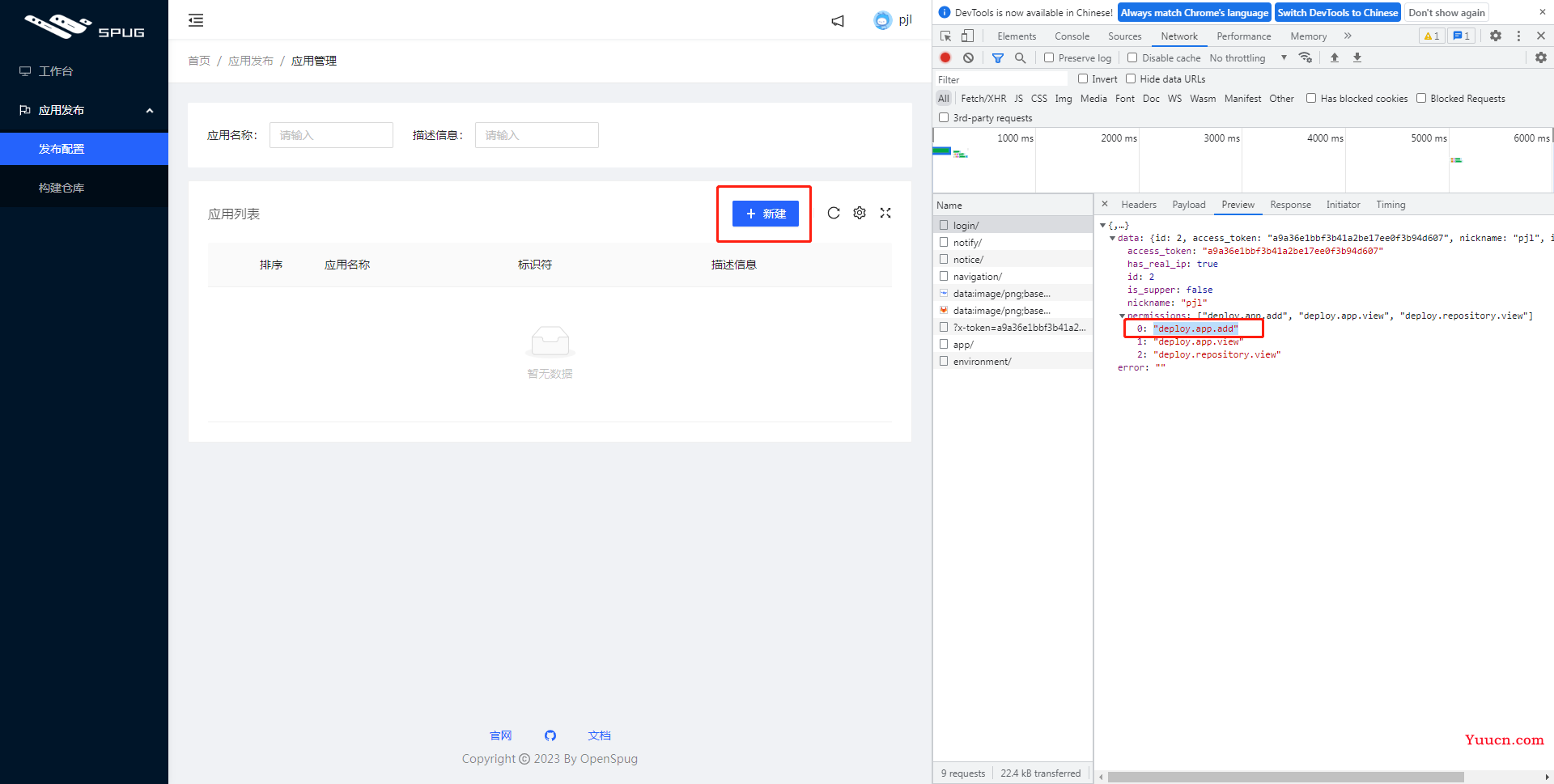Image resolution: width=1554 pixels, height=784 pixels.
Task: Toggle device toolbar in DevTools
Action: 967,36
